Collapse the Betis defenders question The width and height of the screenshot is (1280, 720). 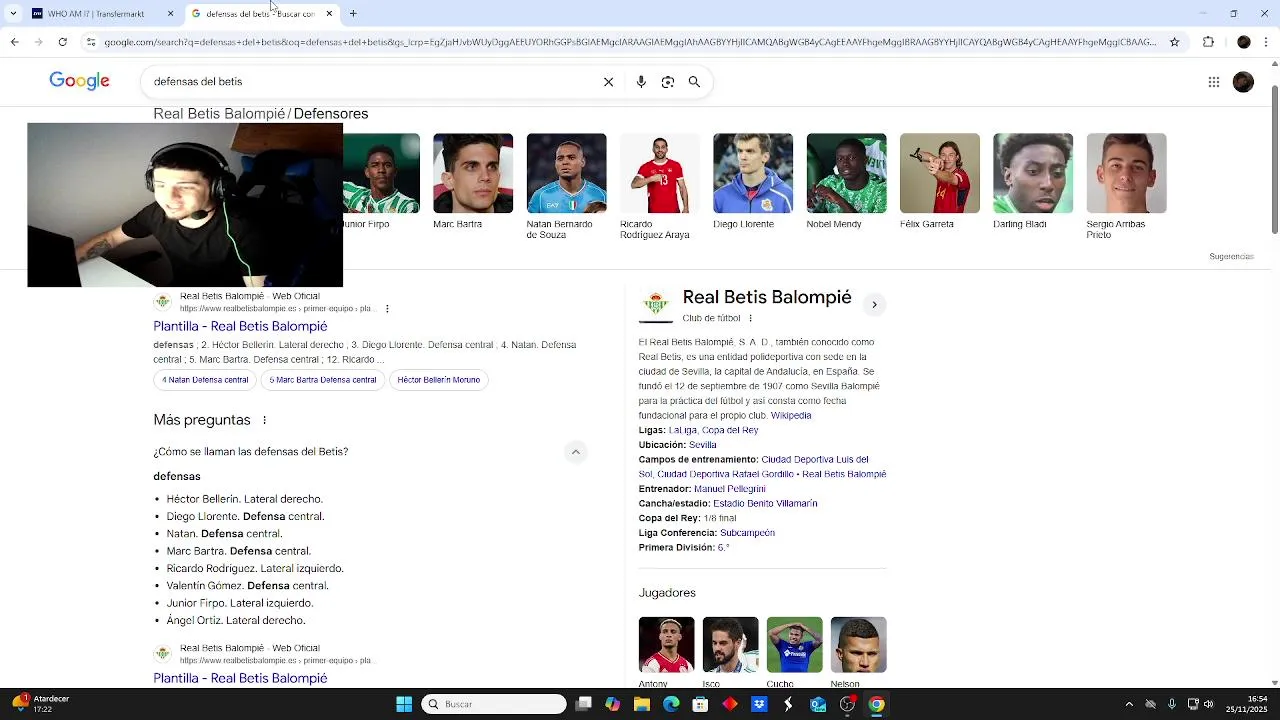tap(576, 452)
